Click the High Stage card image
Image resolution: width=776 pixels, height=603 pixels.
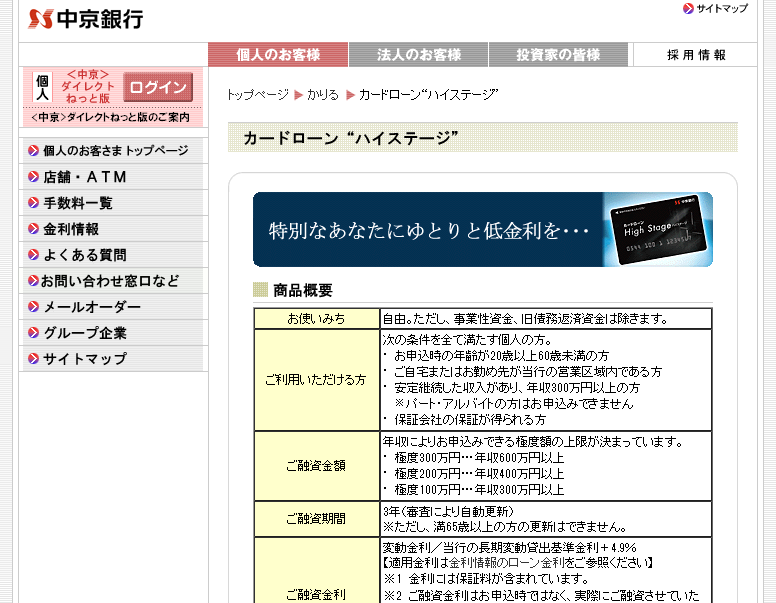(x=658, y=229)
